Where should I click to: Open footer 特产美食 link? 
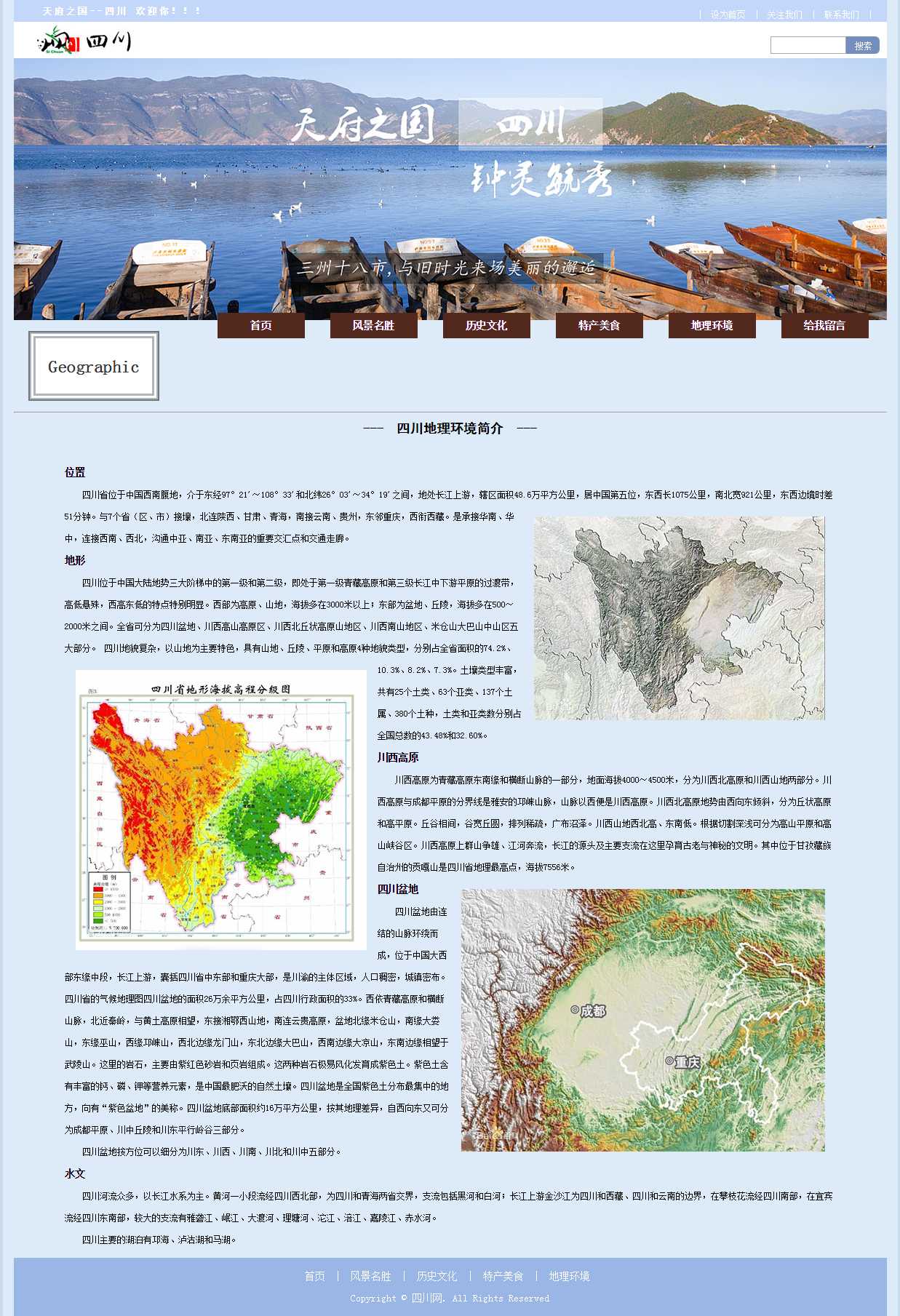tap(503, 1276)
